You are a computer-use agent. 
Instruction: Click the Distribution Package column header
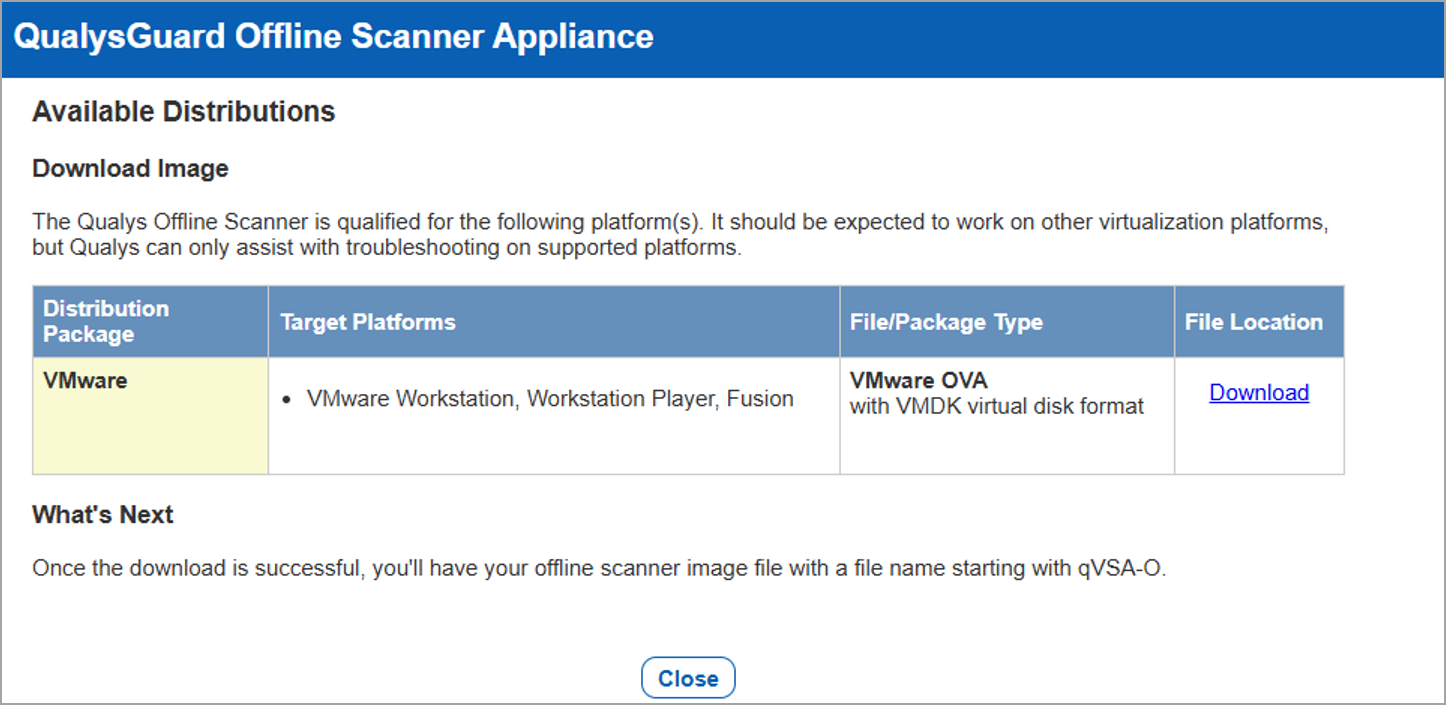(x=106, y=321)
